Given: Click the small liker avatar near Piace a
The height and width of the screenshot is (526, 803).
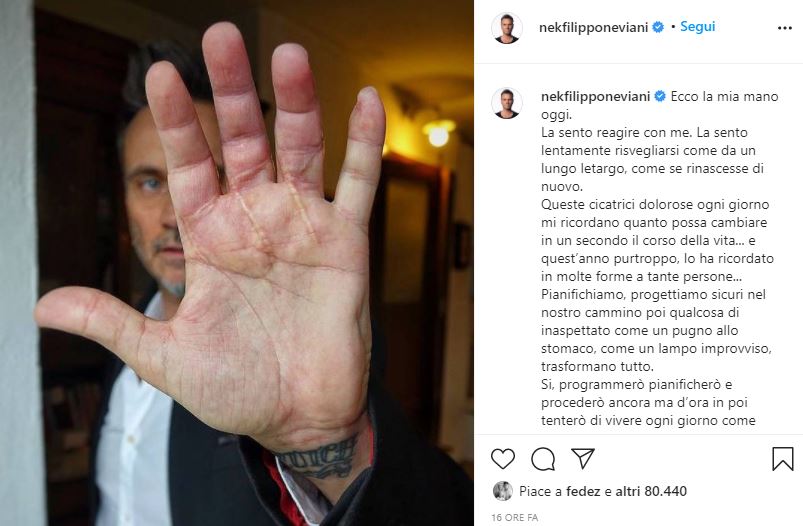Looking at the screenshot, I should coord(503,491).
